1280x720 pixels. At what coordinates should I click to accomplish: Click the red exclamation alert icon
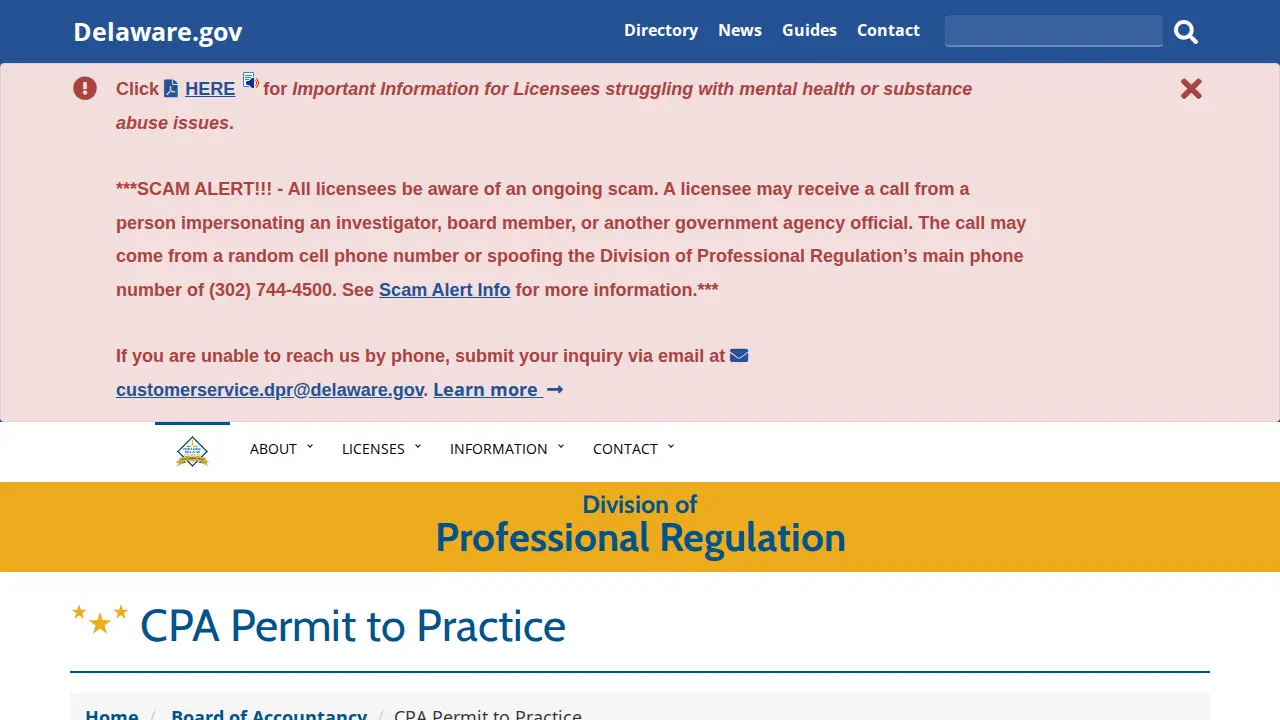85,88
